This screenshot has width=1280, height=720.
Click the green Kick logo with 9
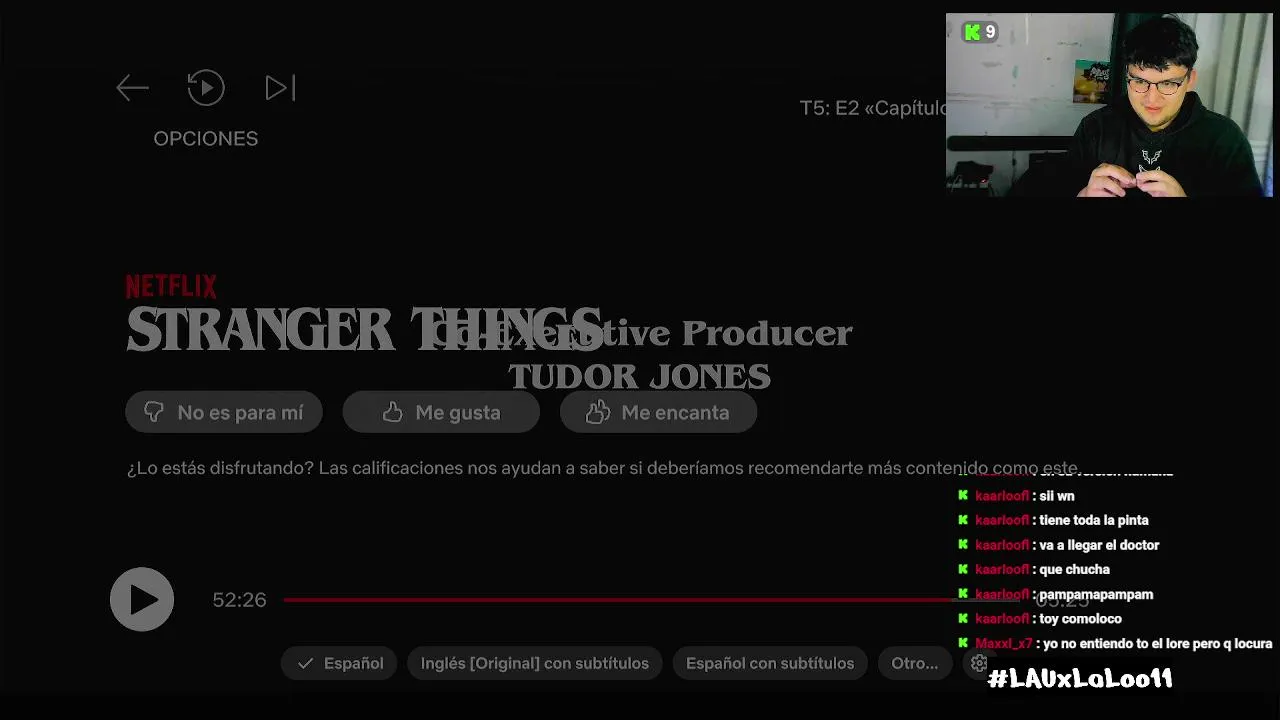(979, 32)
